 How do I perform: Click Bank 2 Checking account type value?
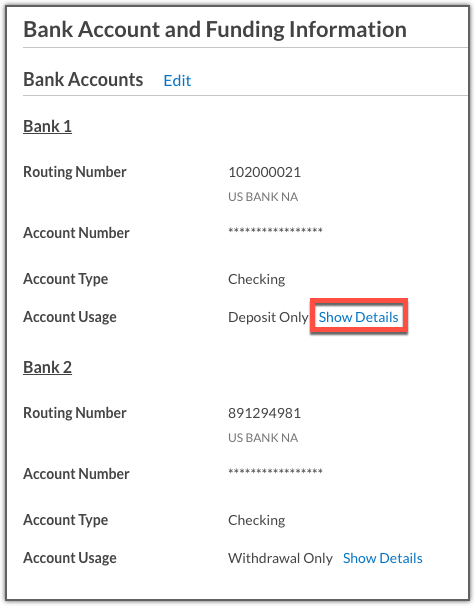(257, 520)
